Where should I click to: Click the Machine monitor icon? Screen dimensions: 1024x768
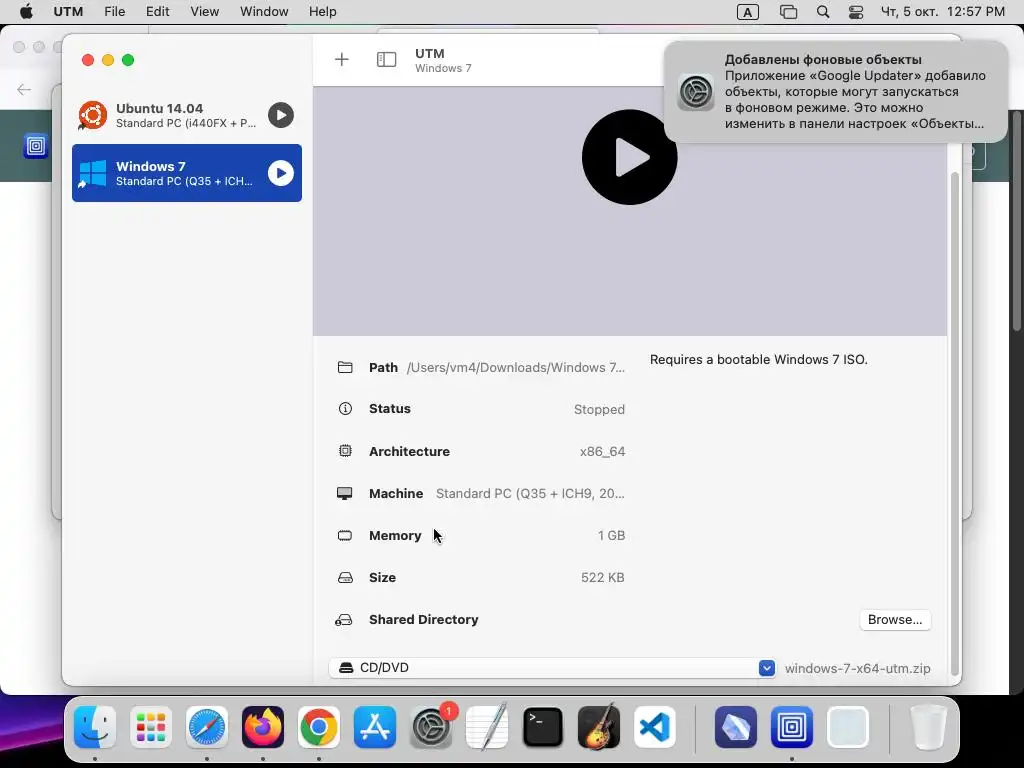click(345, 494)
